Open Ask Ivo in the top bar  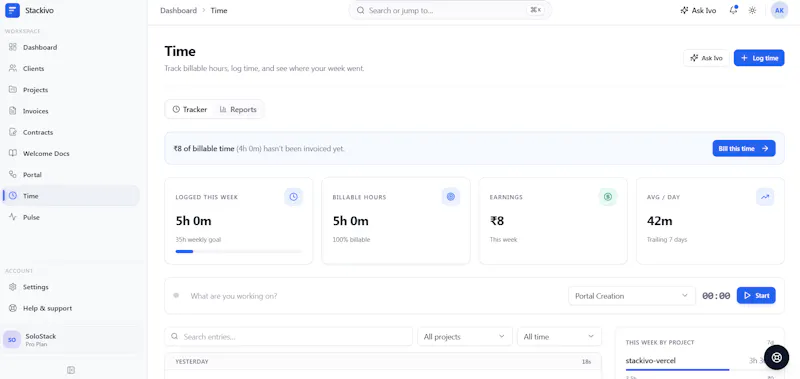(x=698, y=10)
